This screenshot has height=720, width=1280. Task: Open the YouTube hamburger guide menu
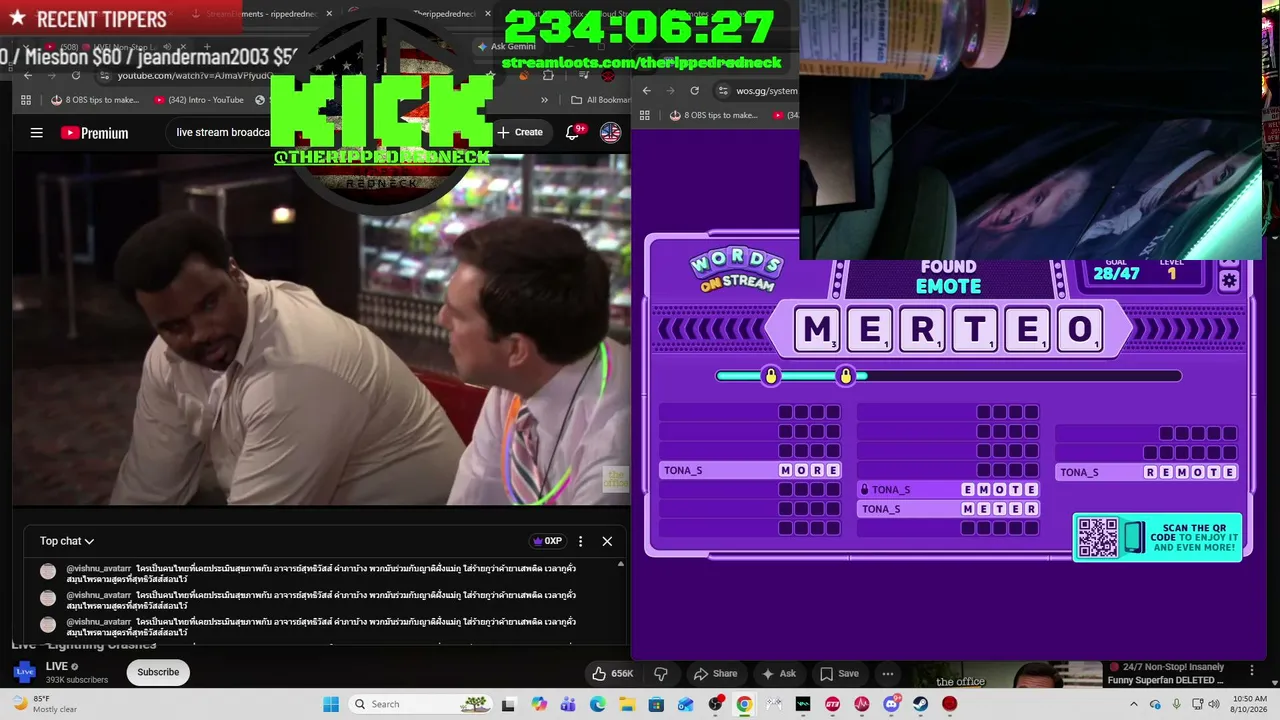click(x=37, y=133)
